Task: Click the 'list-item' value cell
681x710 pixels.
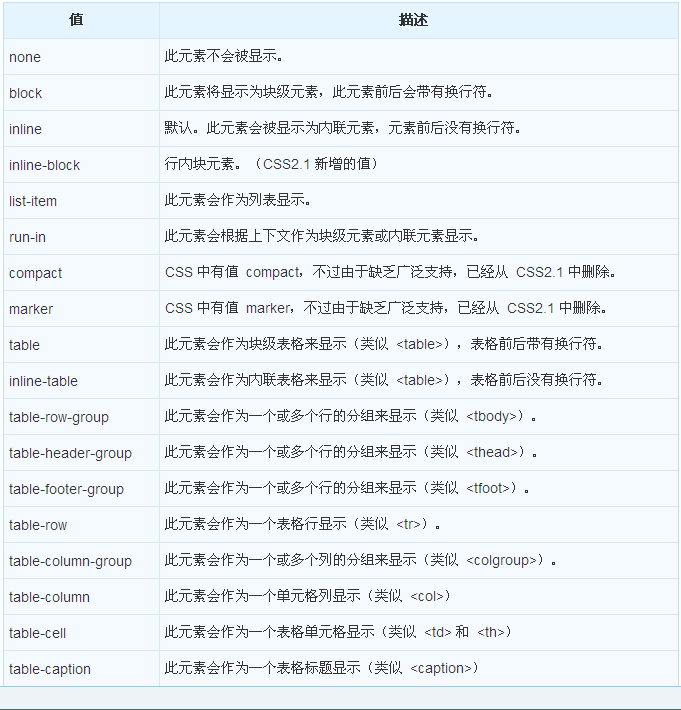Action: 33,201
